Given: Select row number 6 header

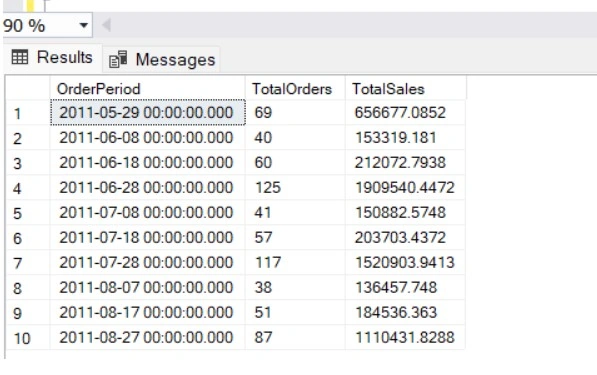Looking at the screenshot, I should [28, 238].
